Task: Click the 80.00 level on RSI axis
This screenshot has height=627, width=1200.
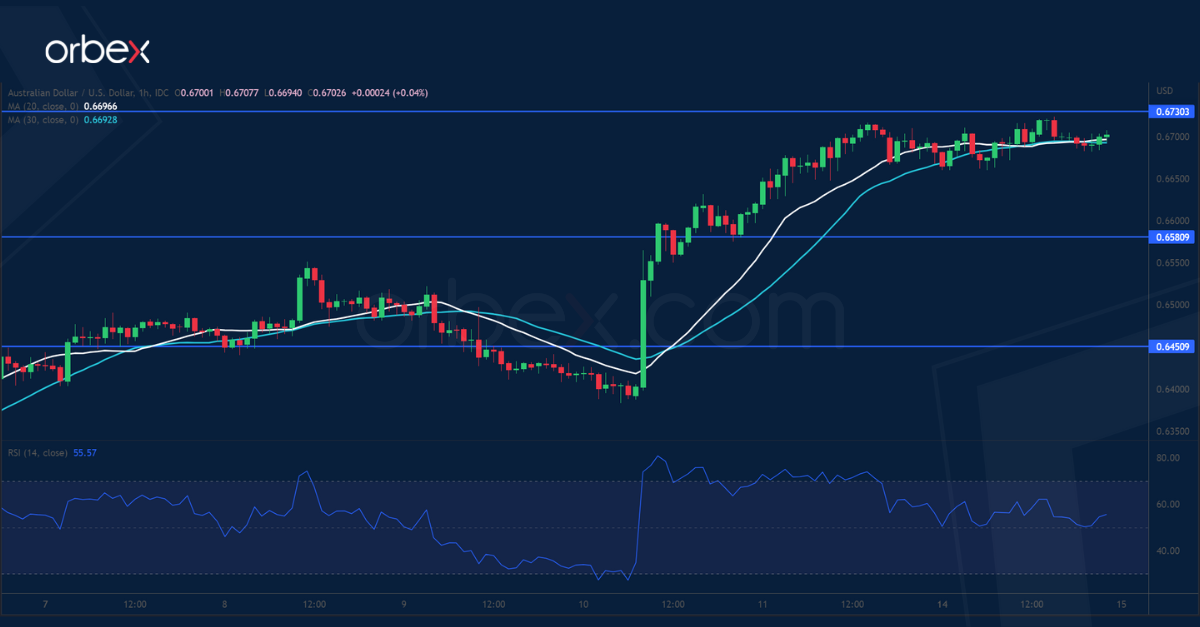Action: click(1167, 458)
